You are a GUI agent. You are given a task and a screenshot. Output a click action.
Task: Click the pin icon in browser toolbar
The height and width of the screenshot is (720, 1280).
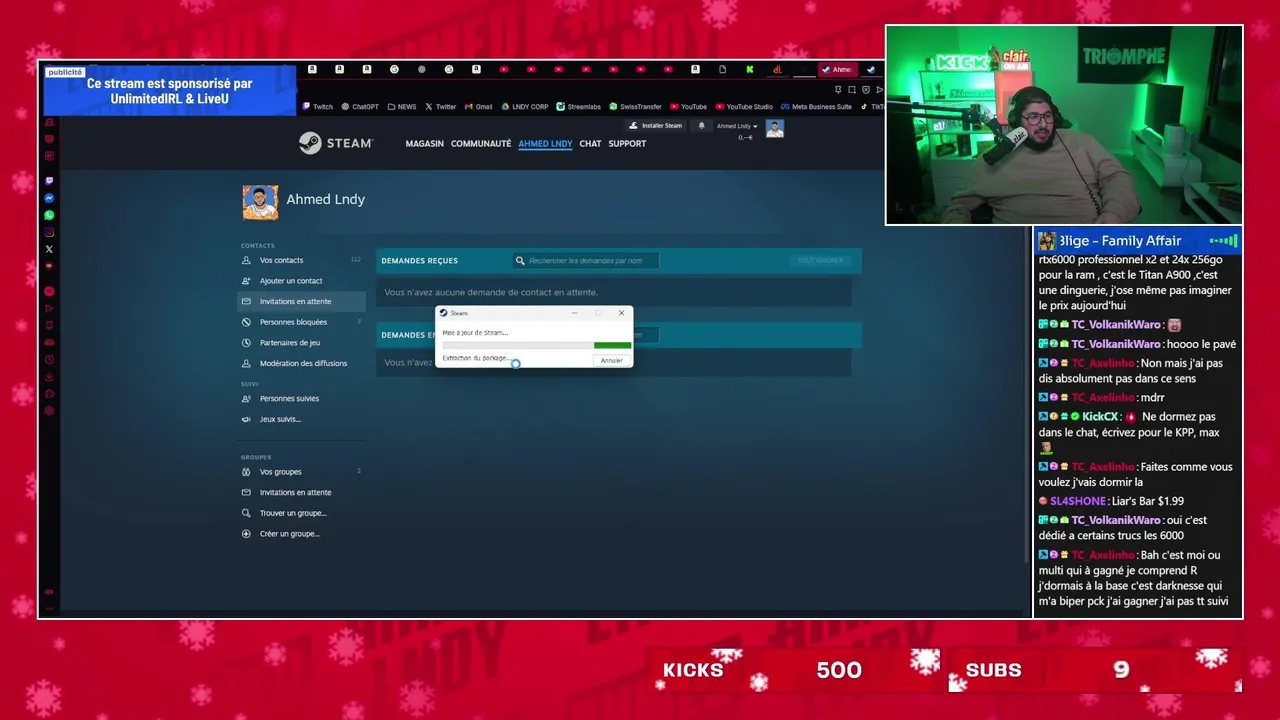[837, 90]
